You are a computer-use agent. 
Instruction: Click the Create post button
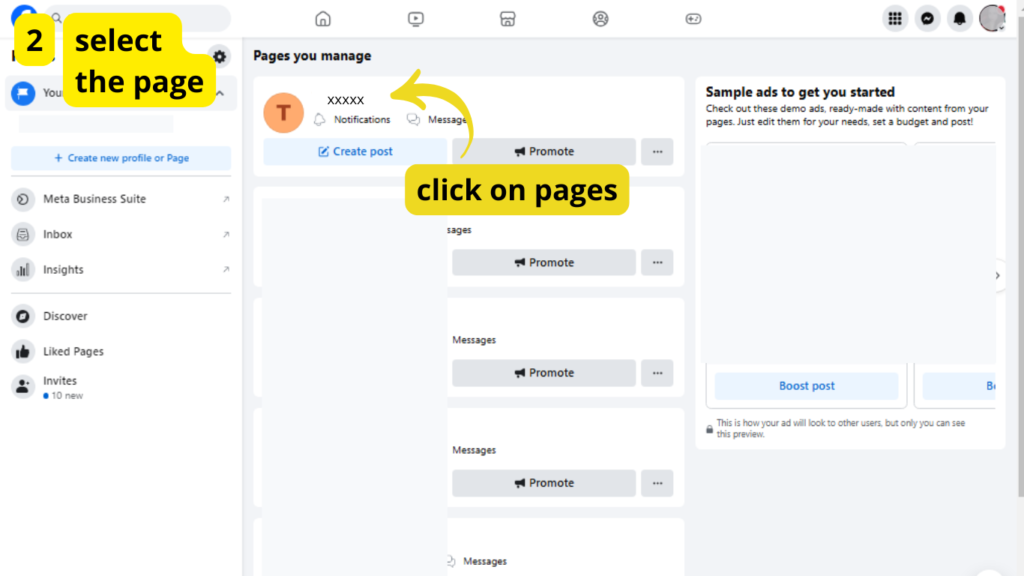tap(355, 152)
